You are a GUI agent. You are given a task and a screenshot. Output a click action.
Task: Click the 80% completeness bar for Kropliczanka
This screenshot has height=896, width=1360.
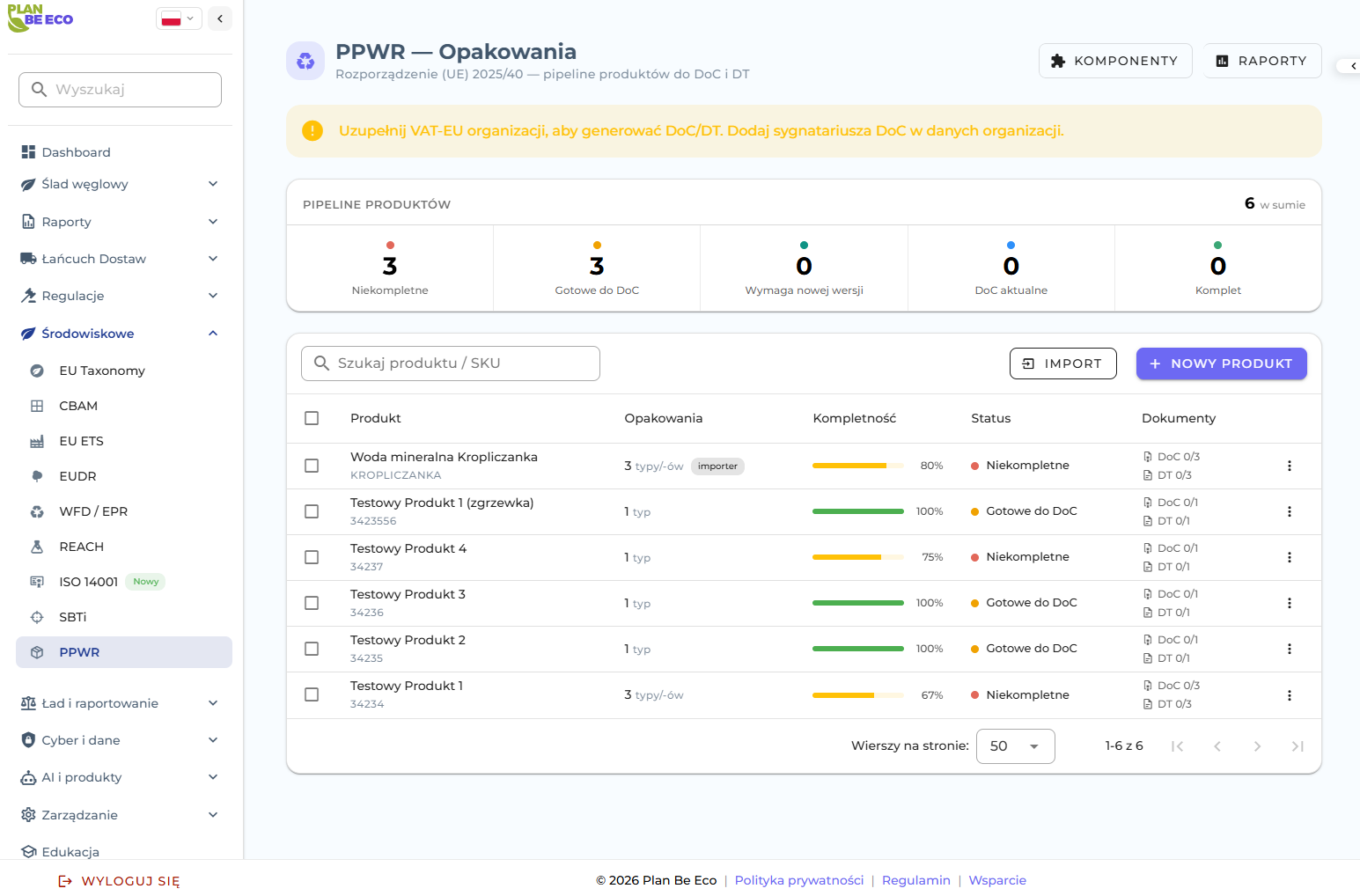point(858,466)
